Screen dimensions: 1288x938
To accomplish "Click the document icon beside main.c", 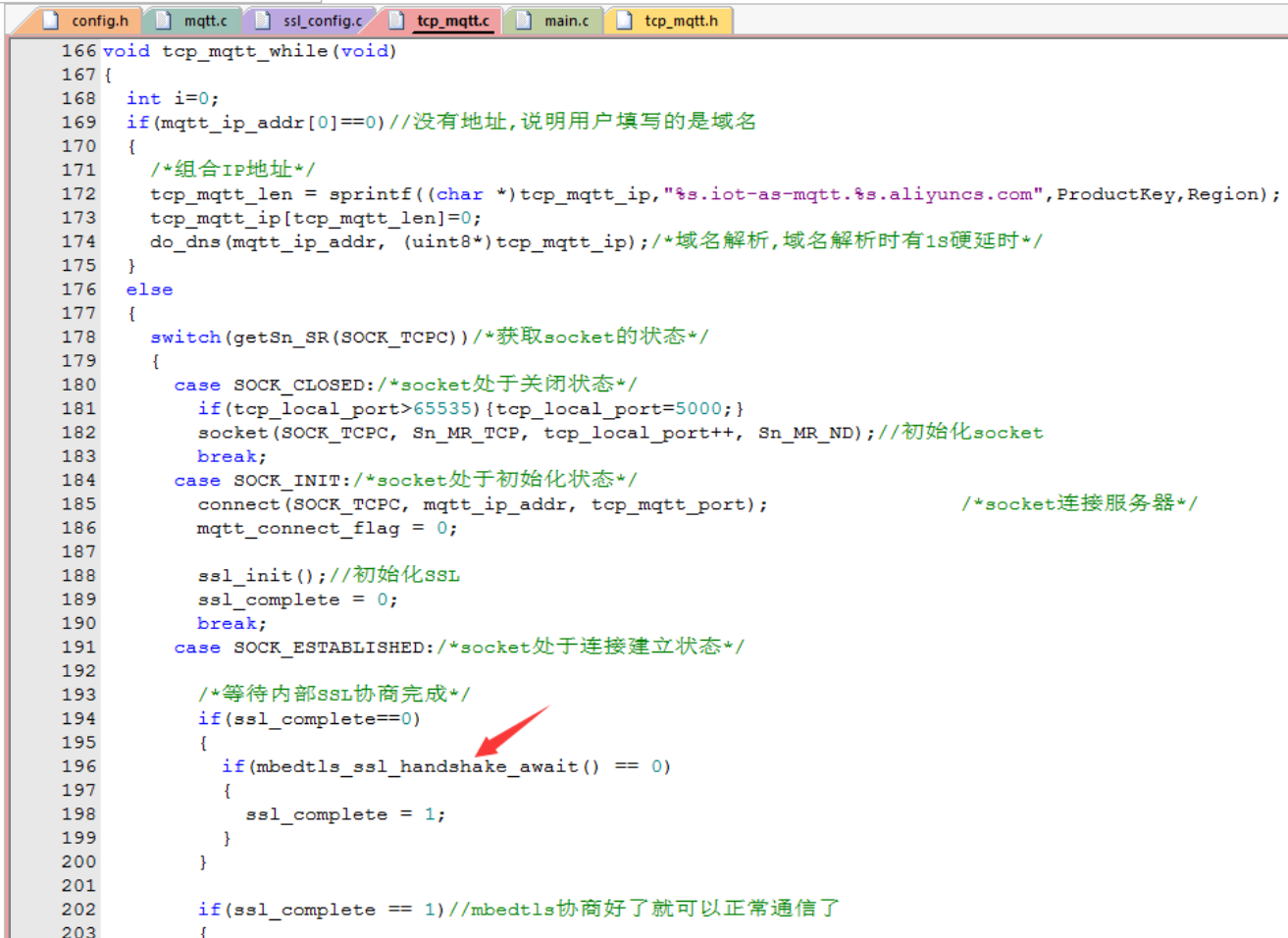I will coord(525,21).
